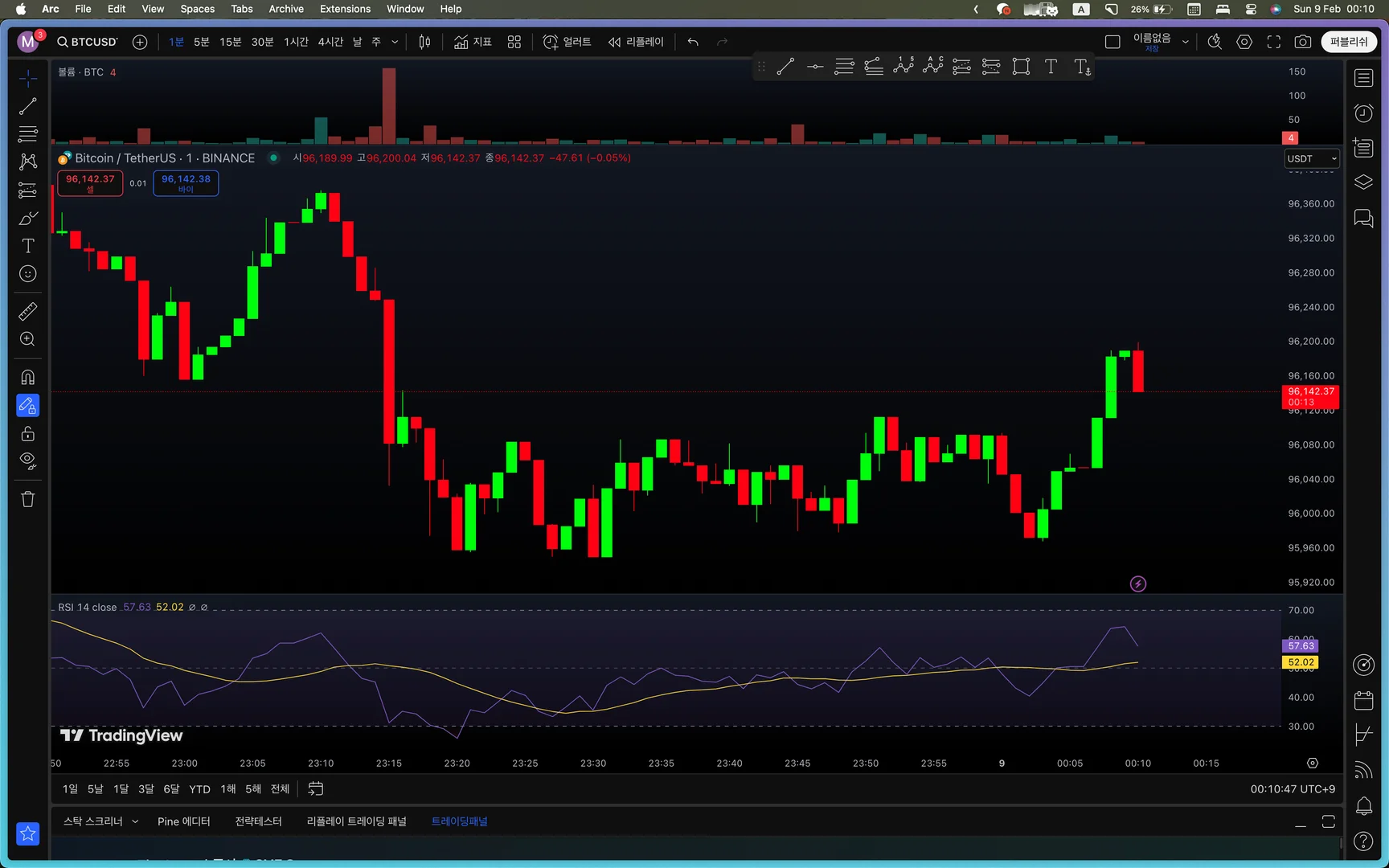Switch to the Pine 에디터 tab

pos(184,821)
